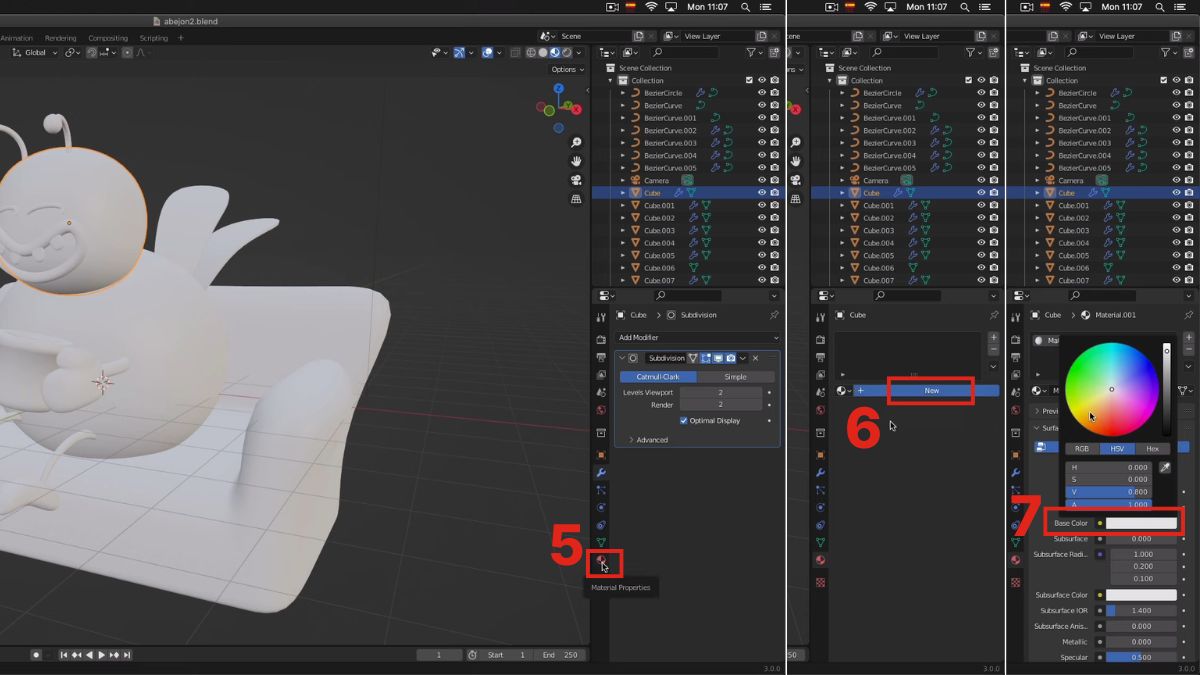Select wireframe viewport shading
This screenshot has height=675, width=1200.
point(531,53)
